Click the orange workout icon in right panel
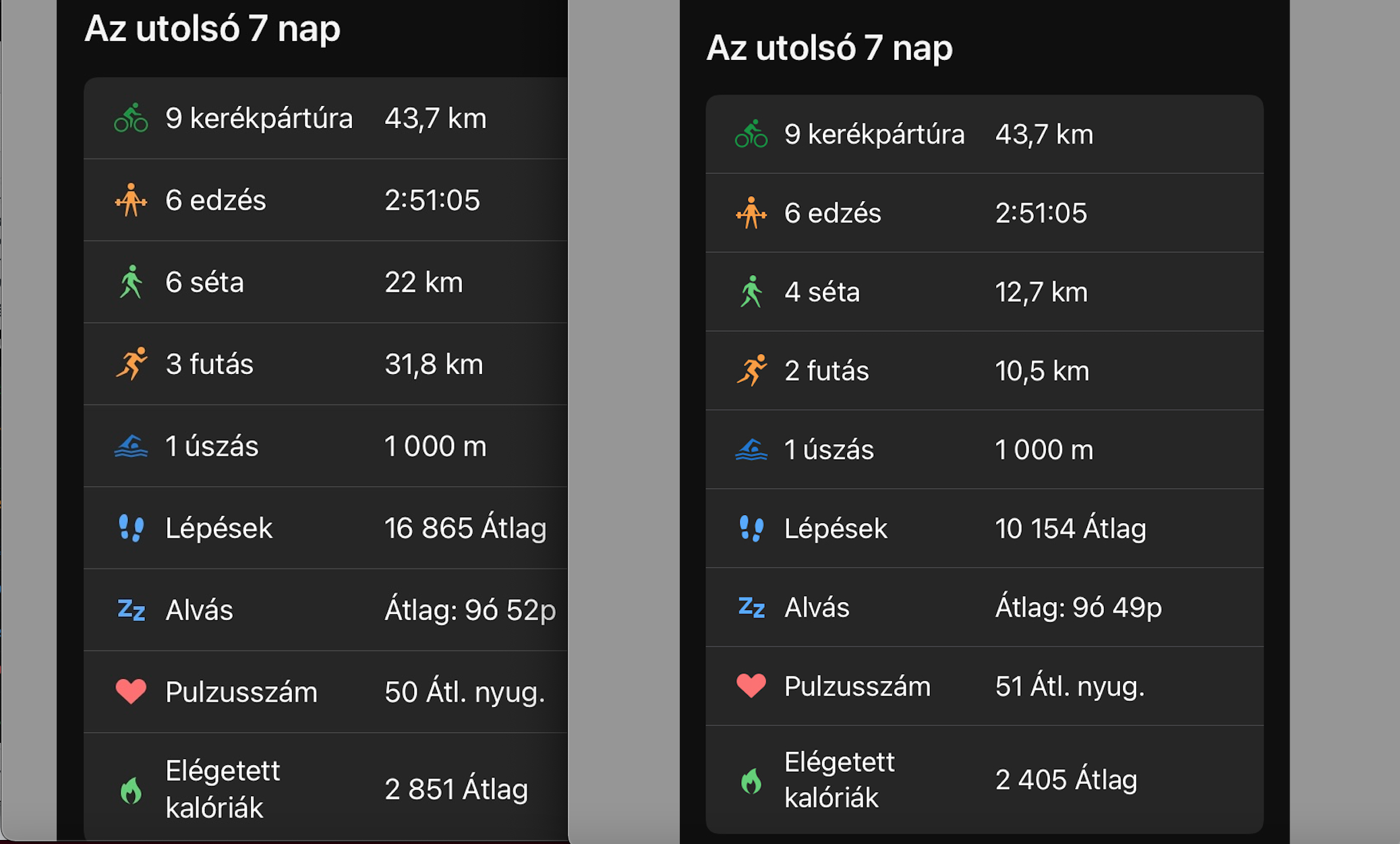 (x=751, y=213)
